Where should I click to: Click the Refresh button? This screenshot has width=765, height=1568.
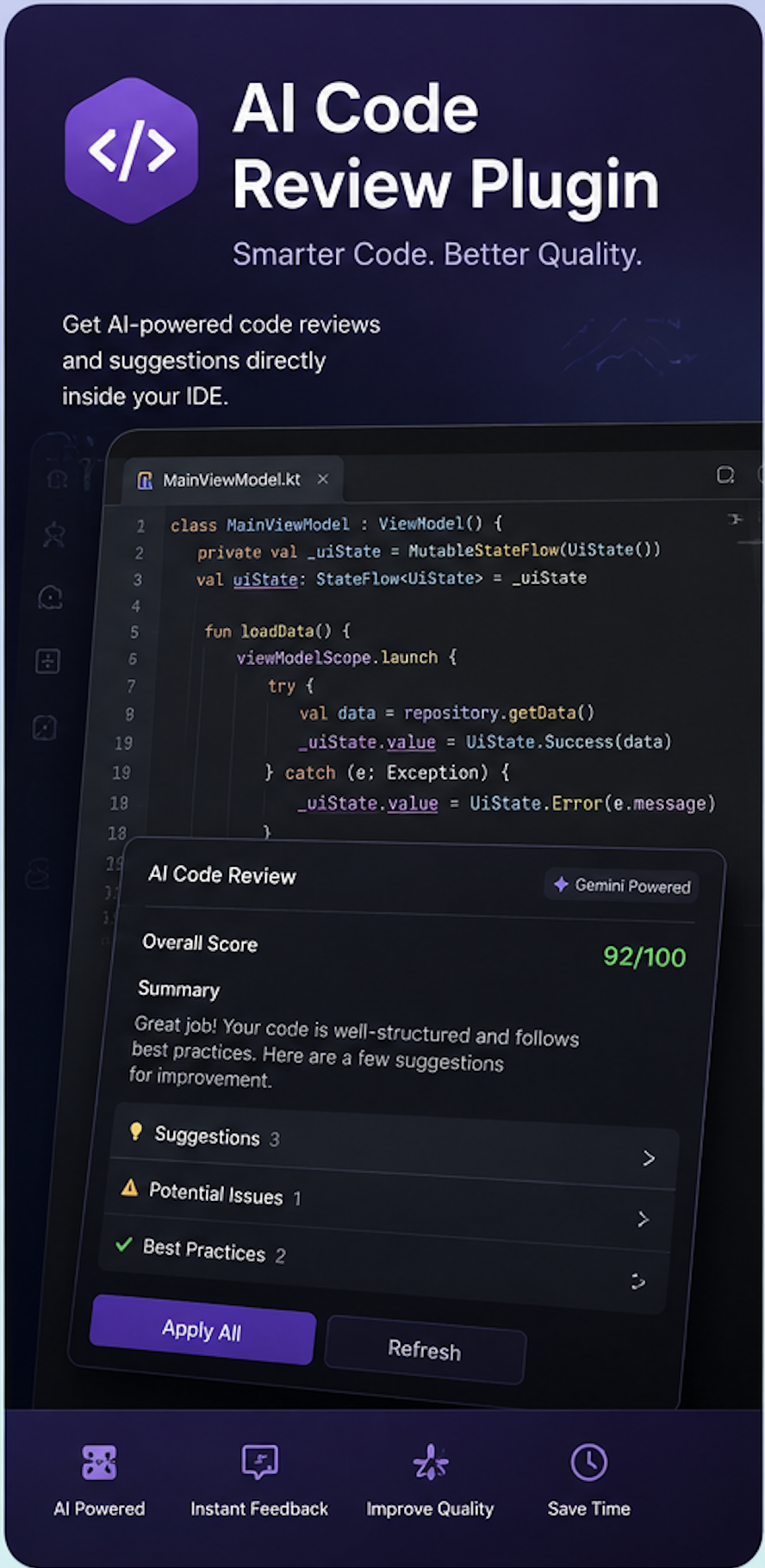[x=425, y=1349]
